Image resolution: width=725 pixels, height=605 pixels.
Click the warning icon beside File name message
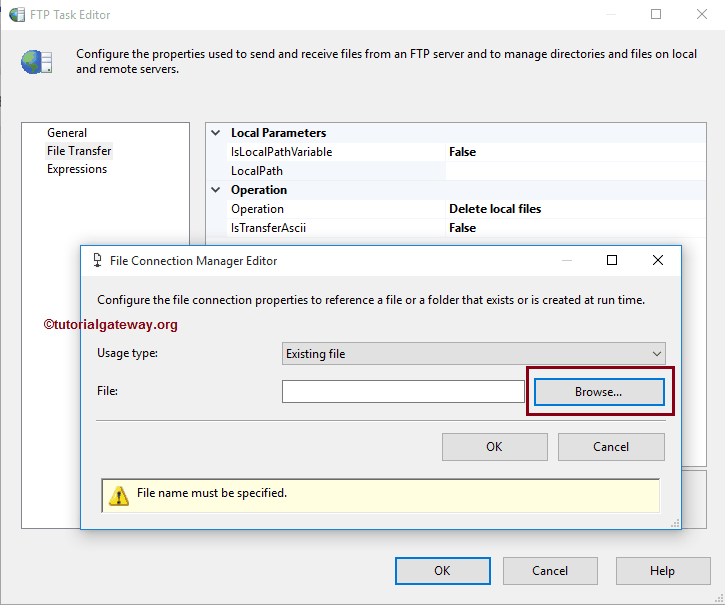point(119,495)
